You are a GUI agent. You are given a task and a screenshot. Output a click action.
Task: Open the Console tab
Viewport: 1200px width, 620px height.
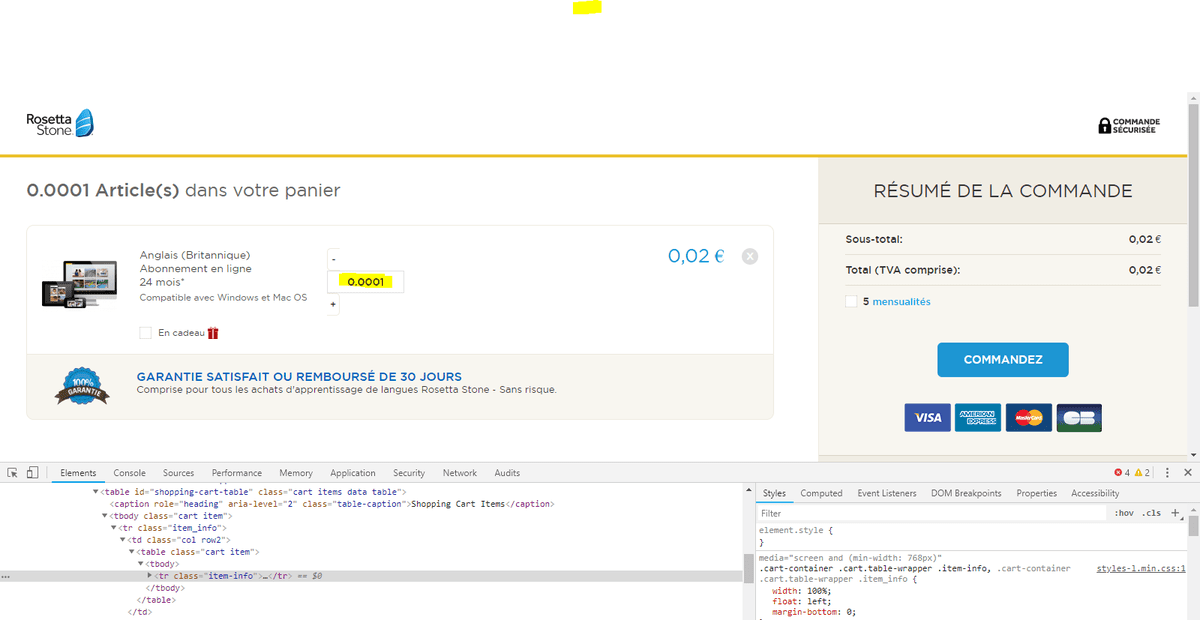[x=129, y=473]
